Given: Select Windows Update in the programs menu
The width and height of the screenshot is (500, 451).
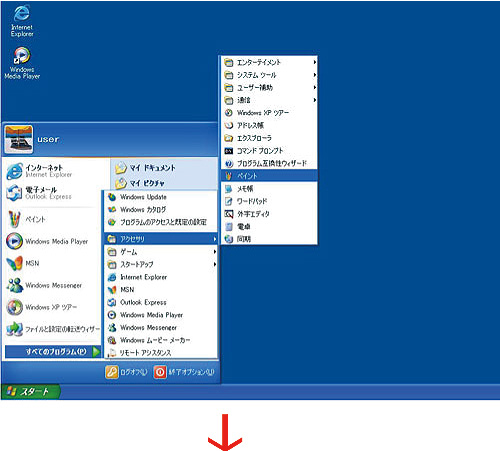Looking at the screenshot, I should pyautogui.click(x=161, y=197).
